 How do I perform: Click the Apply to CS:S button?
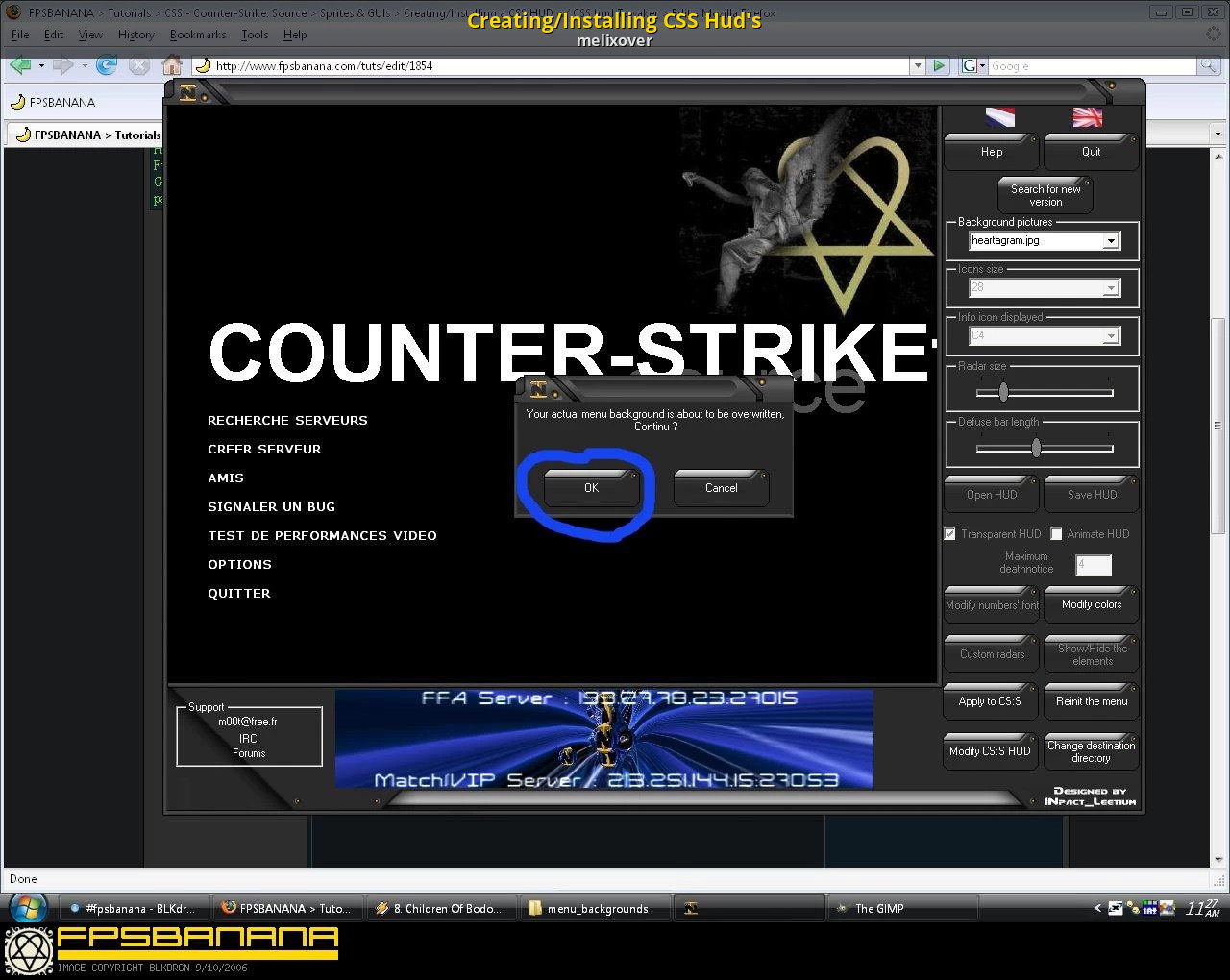tap(990, 701)
